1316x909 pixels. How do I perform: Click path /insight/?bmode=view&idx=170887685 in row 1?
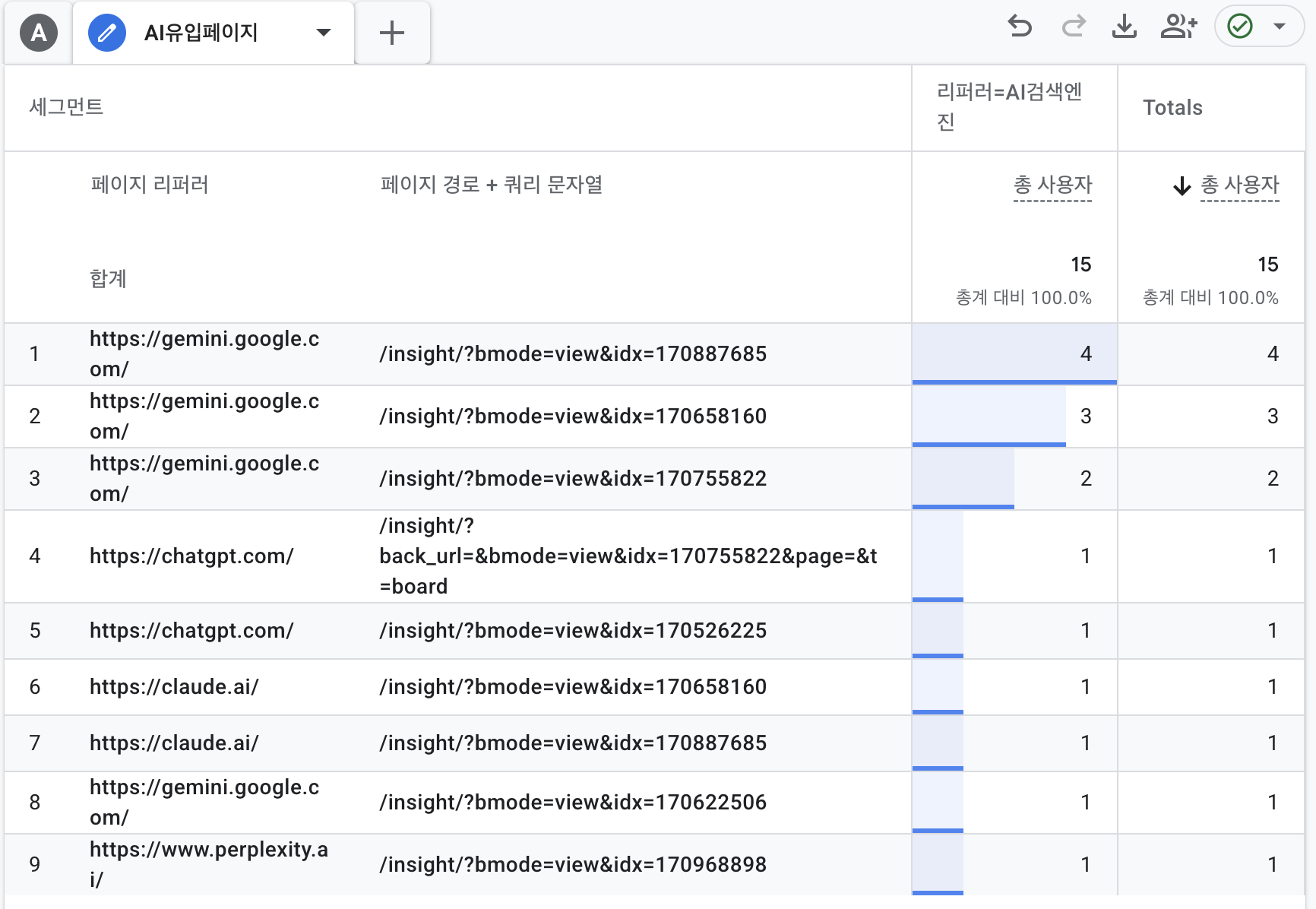[x=573, y=353]
